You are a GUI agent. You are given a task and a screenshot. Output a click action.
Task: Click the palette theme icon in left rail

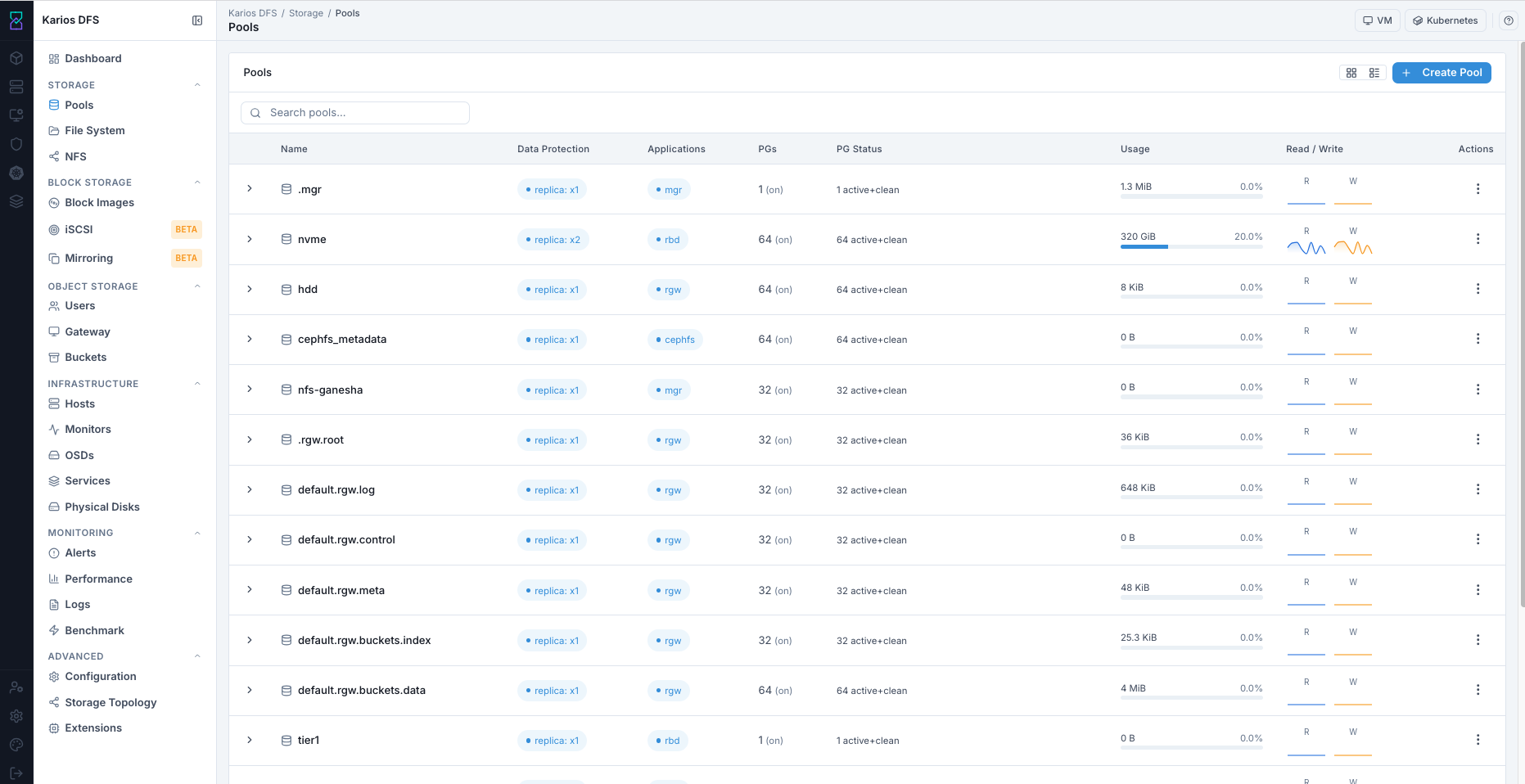click(16, 745)
